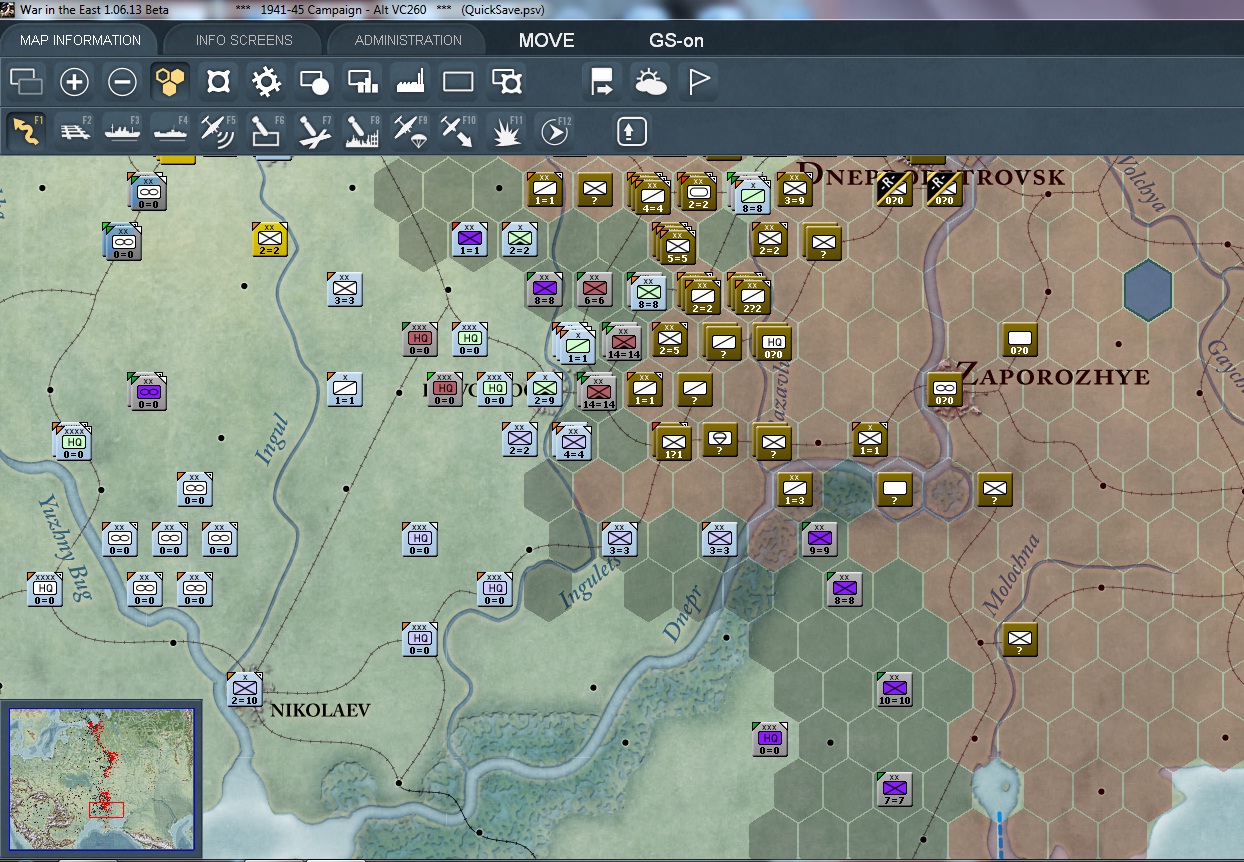This screenshot has height=862, width=1244.
Task: Zoom in the map with plus icon
Action: [x=75, y=82]
